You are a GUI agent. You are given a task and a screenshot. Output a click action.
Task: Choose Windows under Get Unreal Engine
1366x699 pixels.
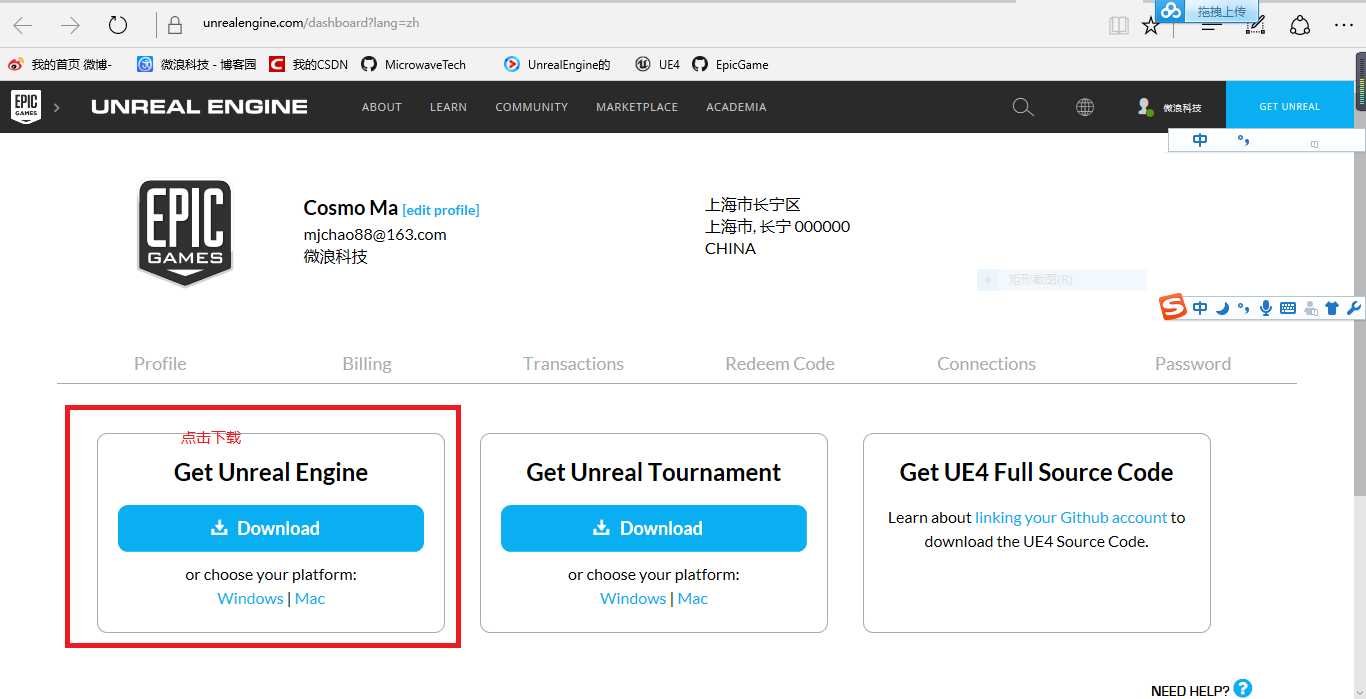[x=250, y=598]
